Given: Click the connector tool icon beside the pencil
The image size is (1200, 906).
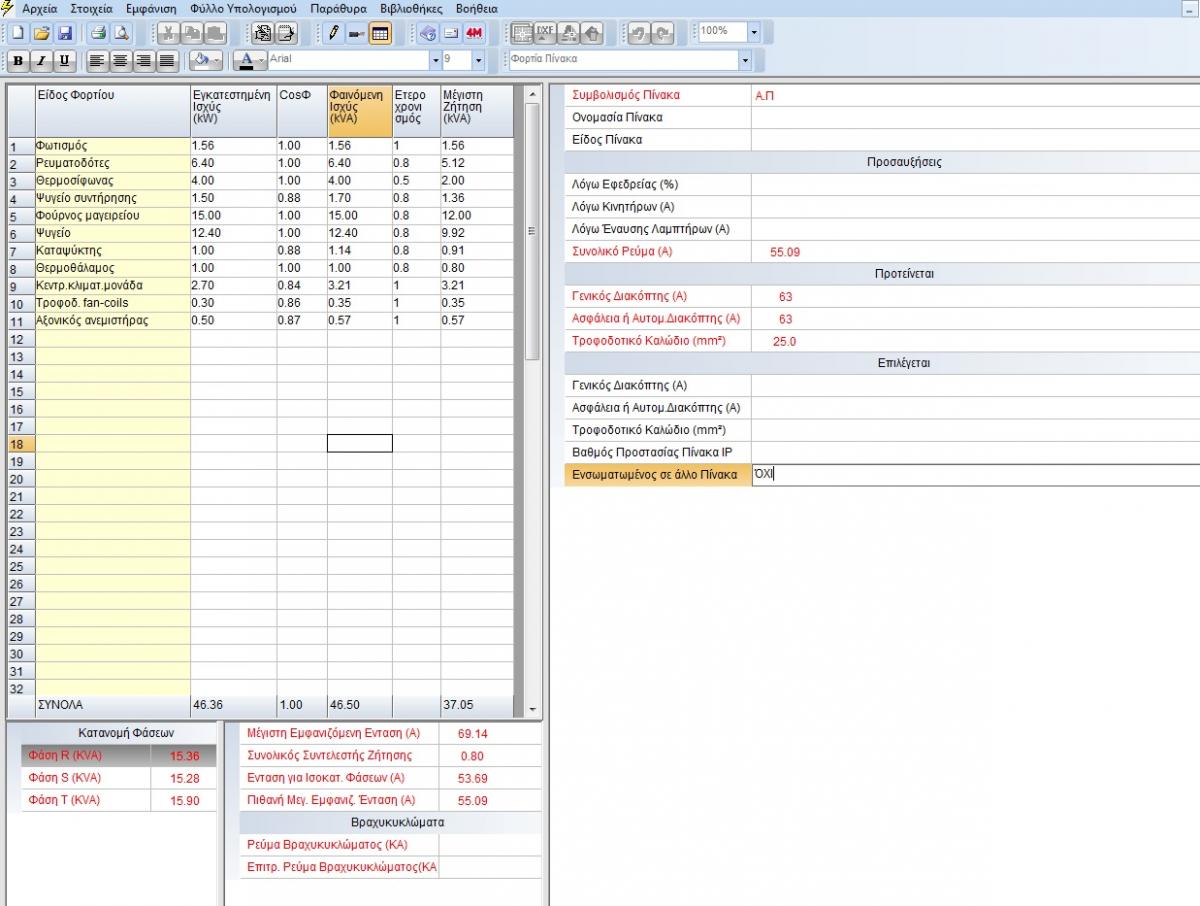Looking at the screenshot, I should point(357,33).
